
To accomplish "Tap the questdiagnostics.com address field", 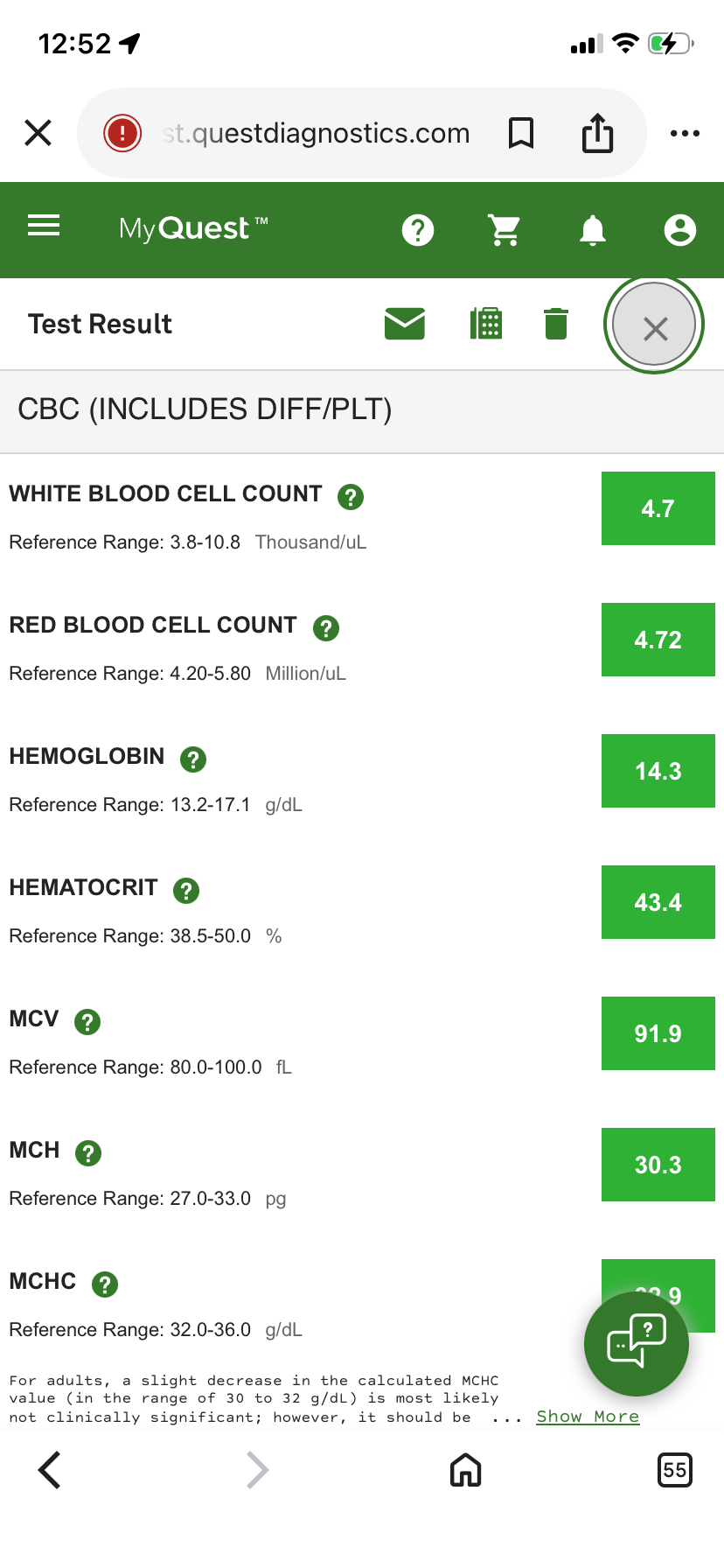I will (x=317, y=134).
